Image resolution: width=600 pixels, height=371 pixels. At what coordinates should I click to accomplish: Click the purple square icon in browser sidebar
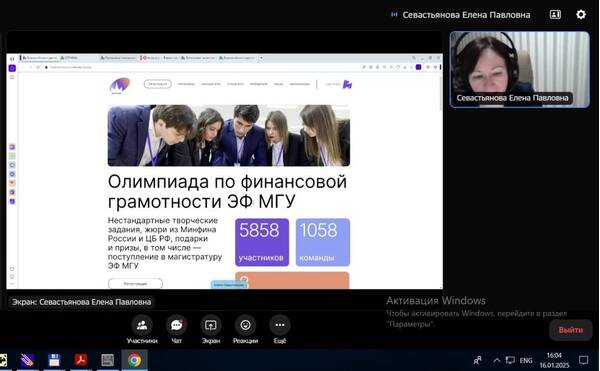click(12, 68)
